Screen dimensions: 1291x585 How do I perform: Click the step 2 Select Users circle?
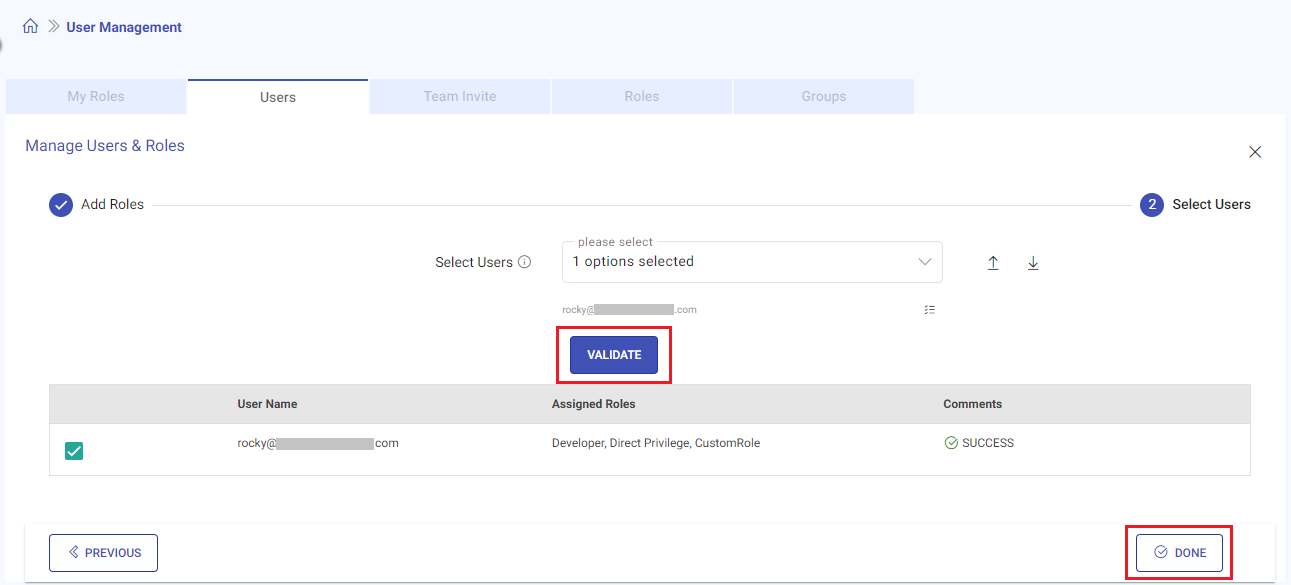coord(1152,205)
